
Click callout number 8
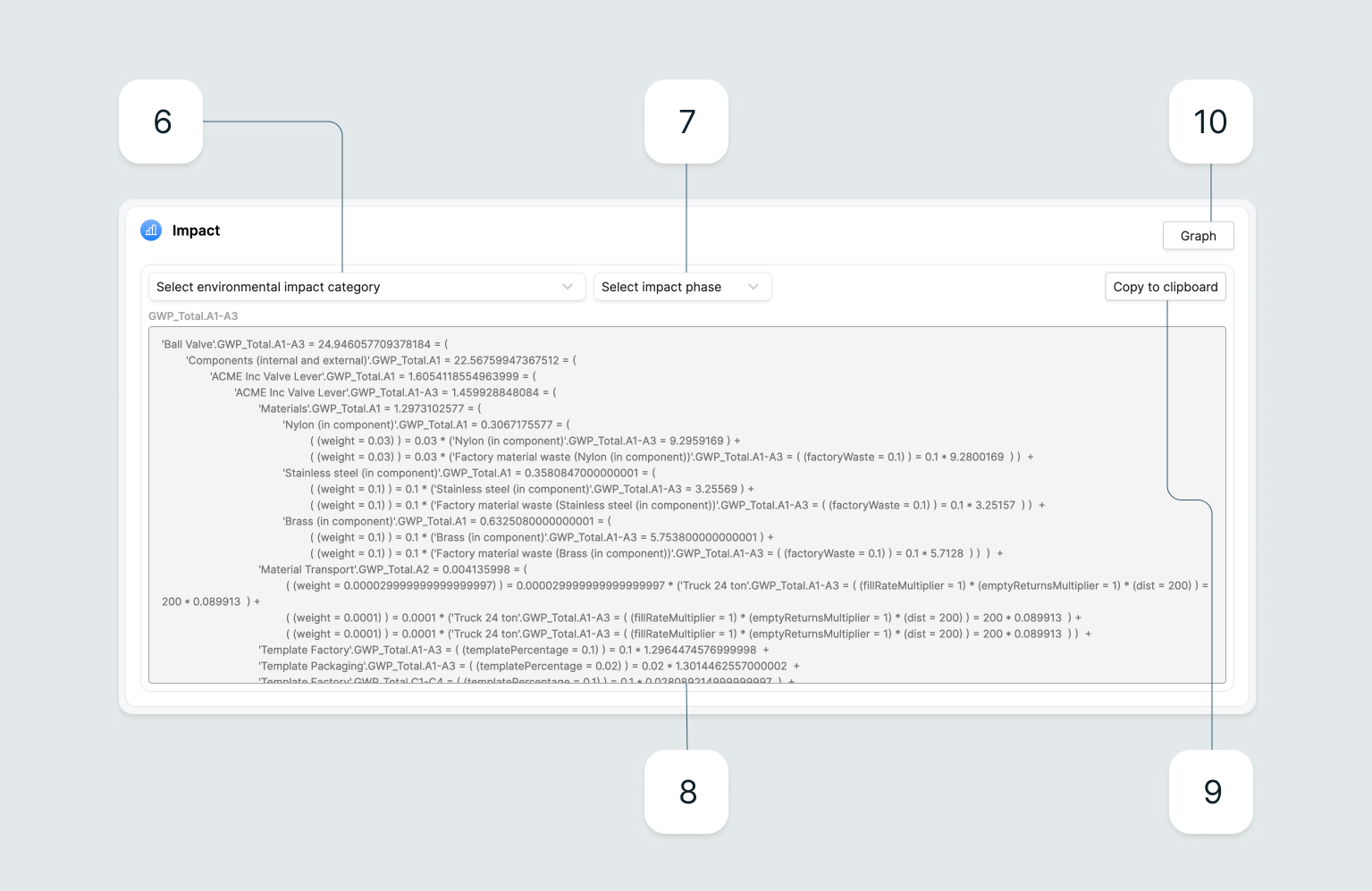686,791
